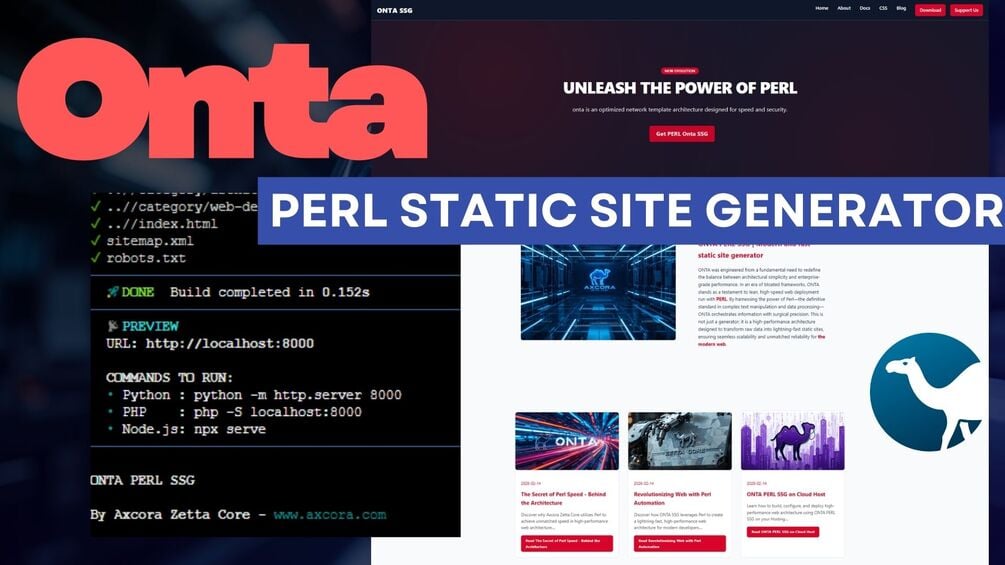Click the rocket icon beside DONE
The image size is (1005, 565).
pos(113,292)
